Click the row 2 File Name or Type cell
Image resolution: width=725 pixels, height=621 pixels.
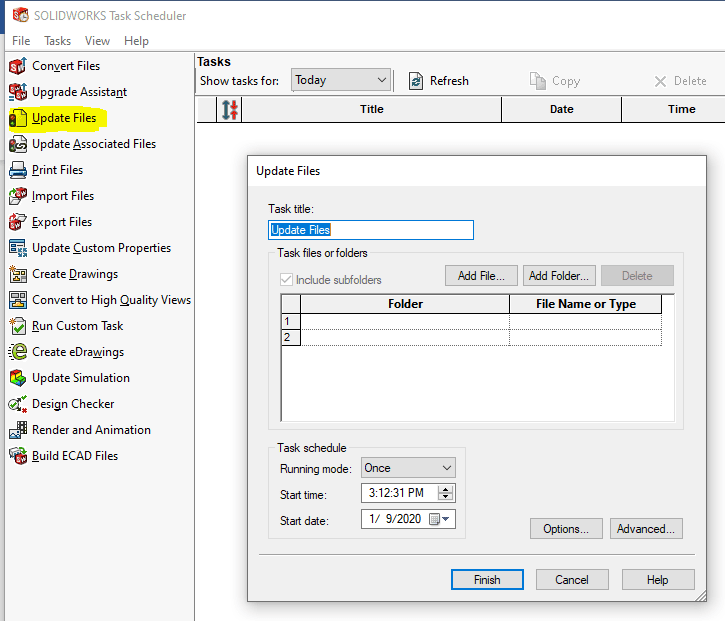[x=586, y=338]
